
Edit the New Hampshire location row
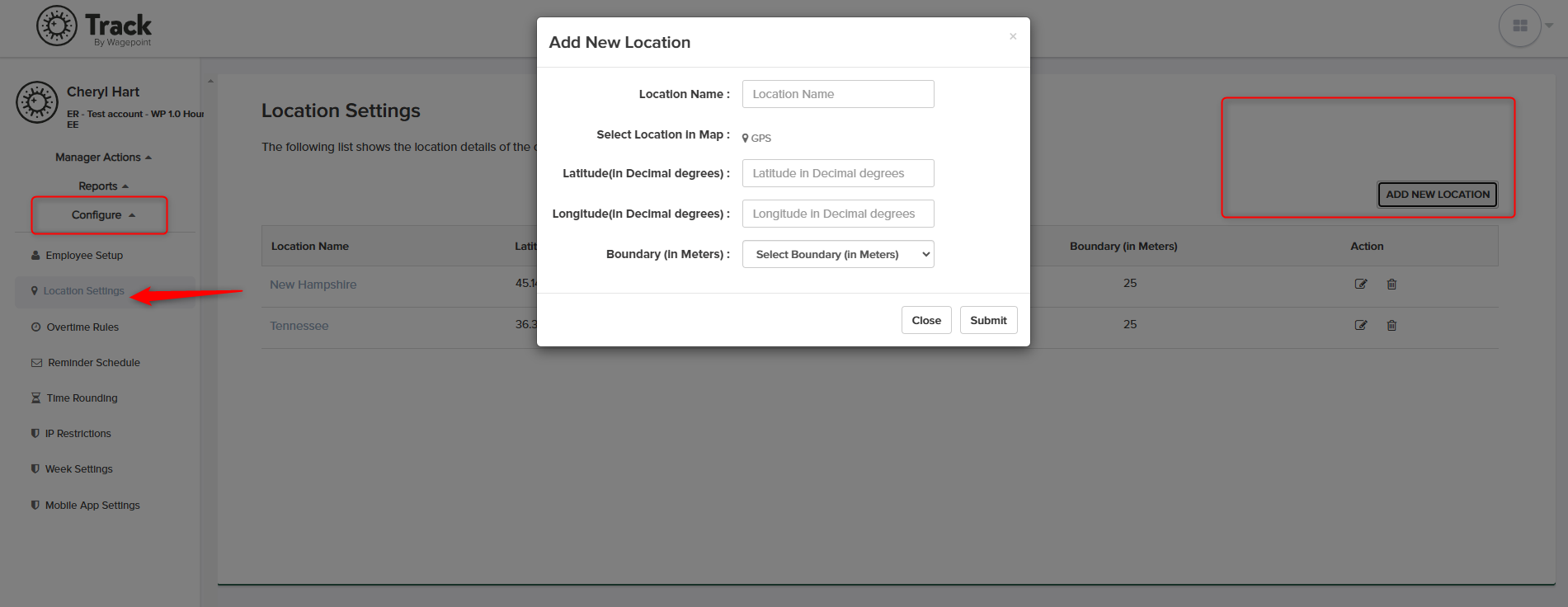(x=1361, y=284)
